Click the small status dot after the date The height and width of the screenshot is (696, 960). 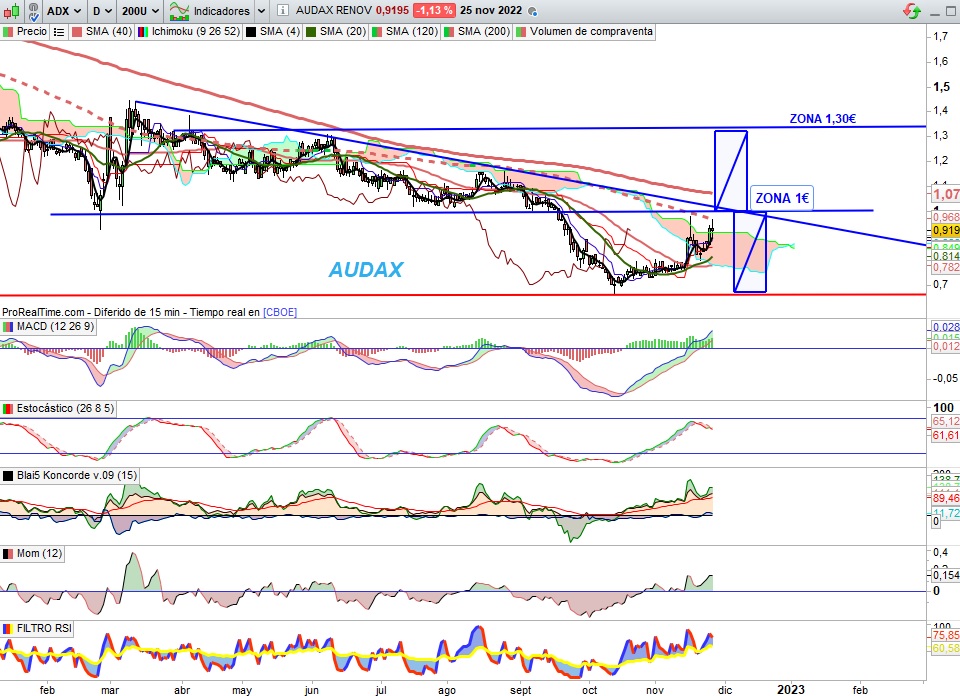click(x=531, y=13)
